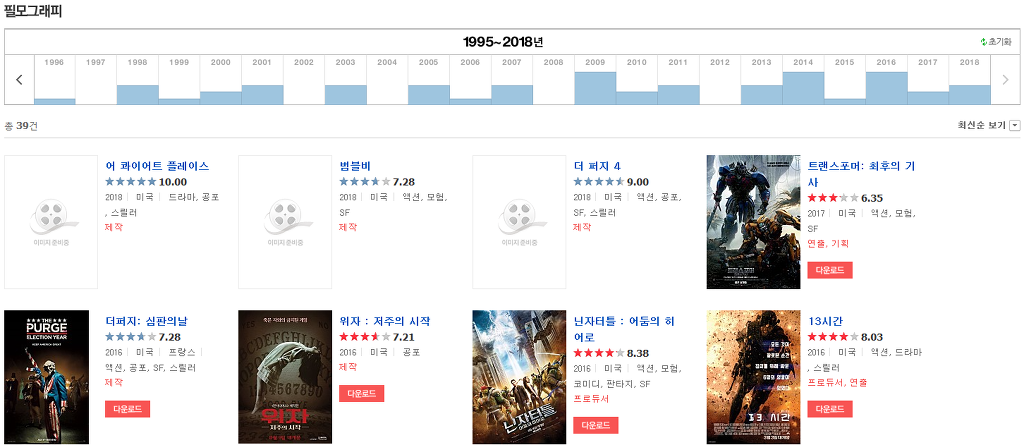Click the previous-years left arrow
Image resolution: width=1024 pixels, height=445 pixels.
coord(19,80)
